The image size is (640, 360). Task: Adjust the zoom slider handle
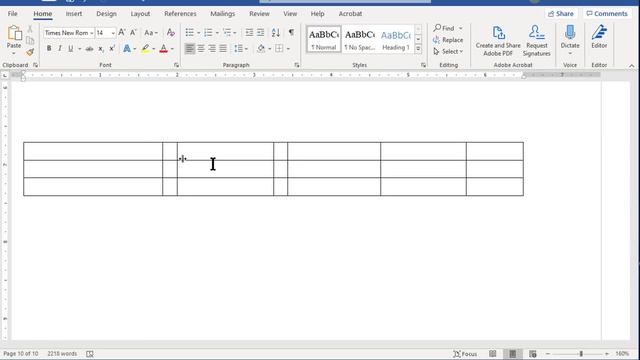(x=581, y=353)
